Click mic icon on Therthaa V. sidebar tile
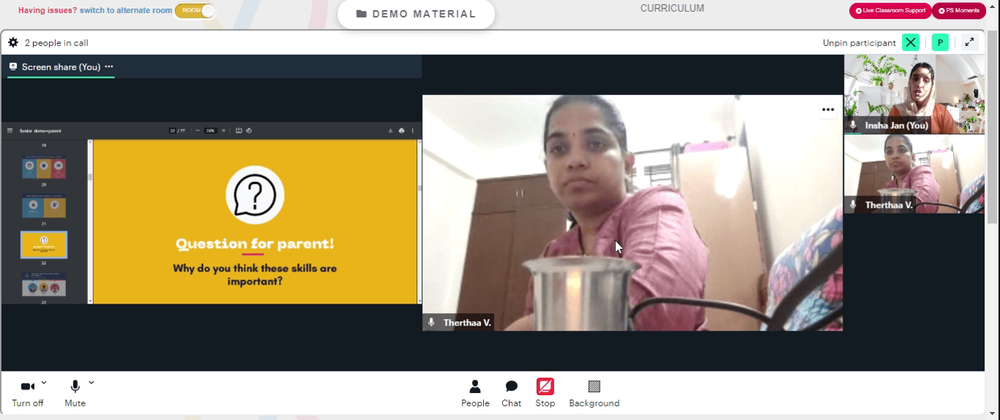This screenshot has height=420, width=1000. [853, 205]
